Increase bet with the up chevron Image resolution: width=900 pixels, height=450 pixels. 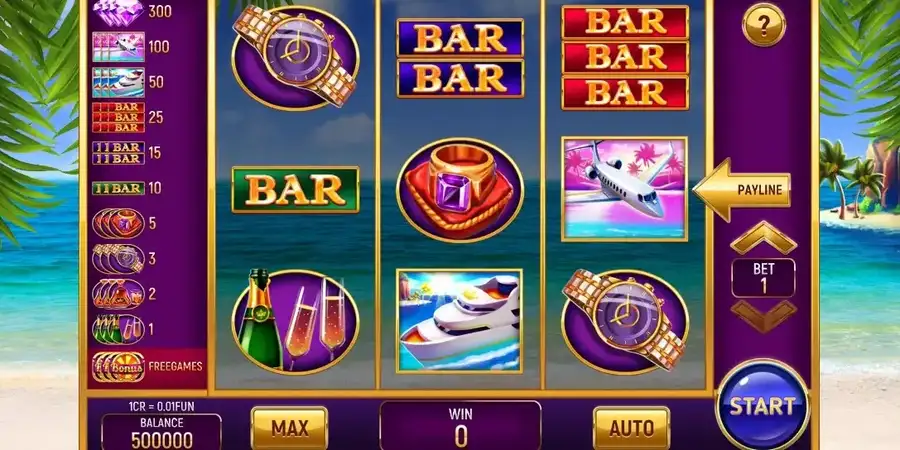tap(763, 238)
